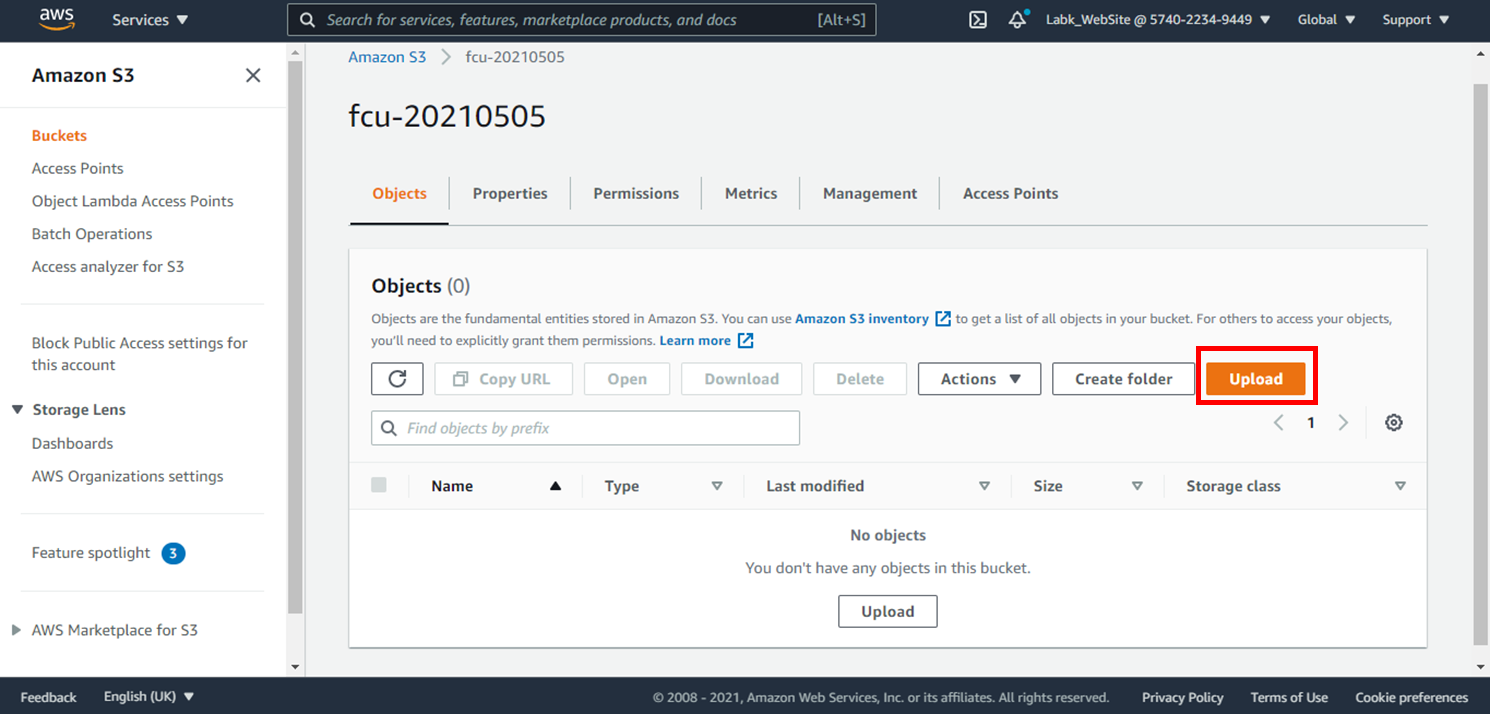Close the Amazon S3 sidebar panel
This screenshot has width=1490, height=714.
(x=253, y=75)
